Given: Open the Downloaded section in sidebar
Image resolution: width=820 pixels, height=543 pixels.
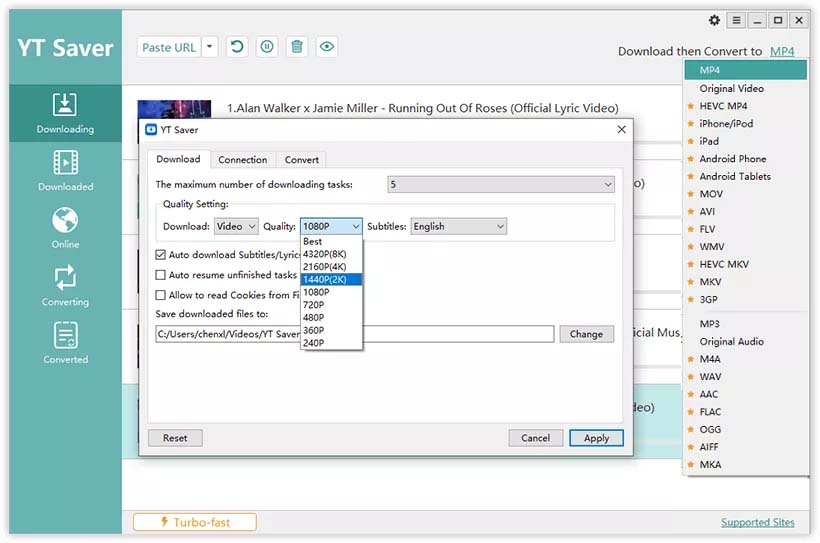Looking at the screenshot, I should tap(65, 171).
